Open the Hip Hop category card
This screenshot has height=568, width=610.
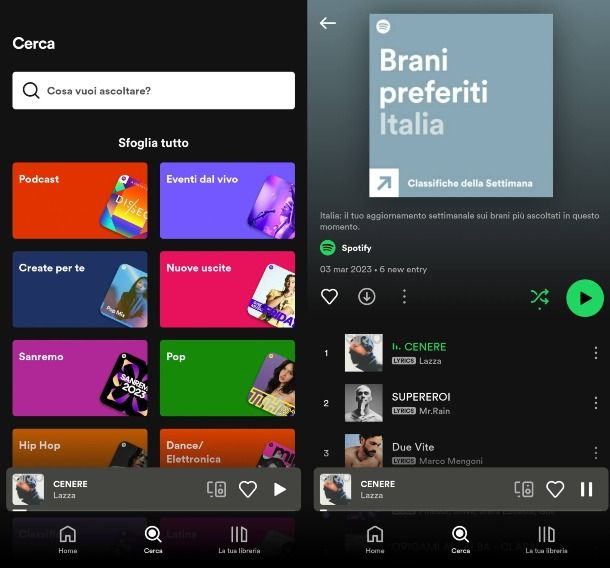coord(80,448)
